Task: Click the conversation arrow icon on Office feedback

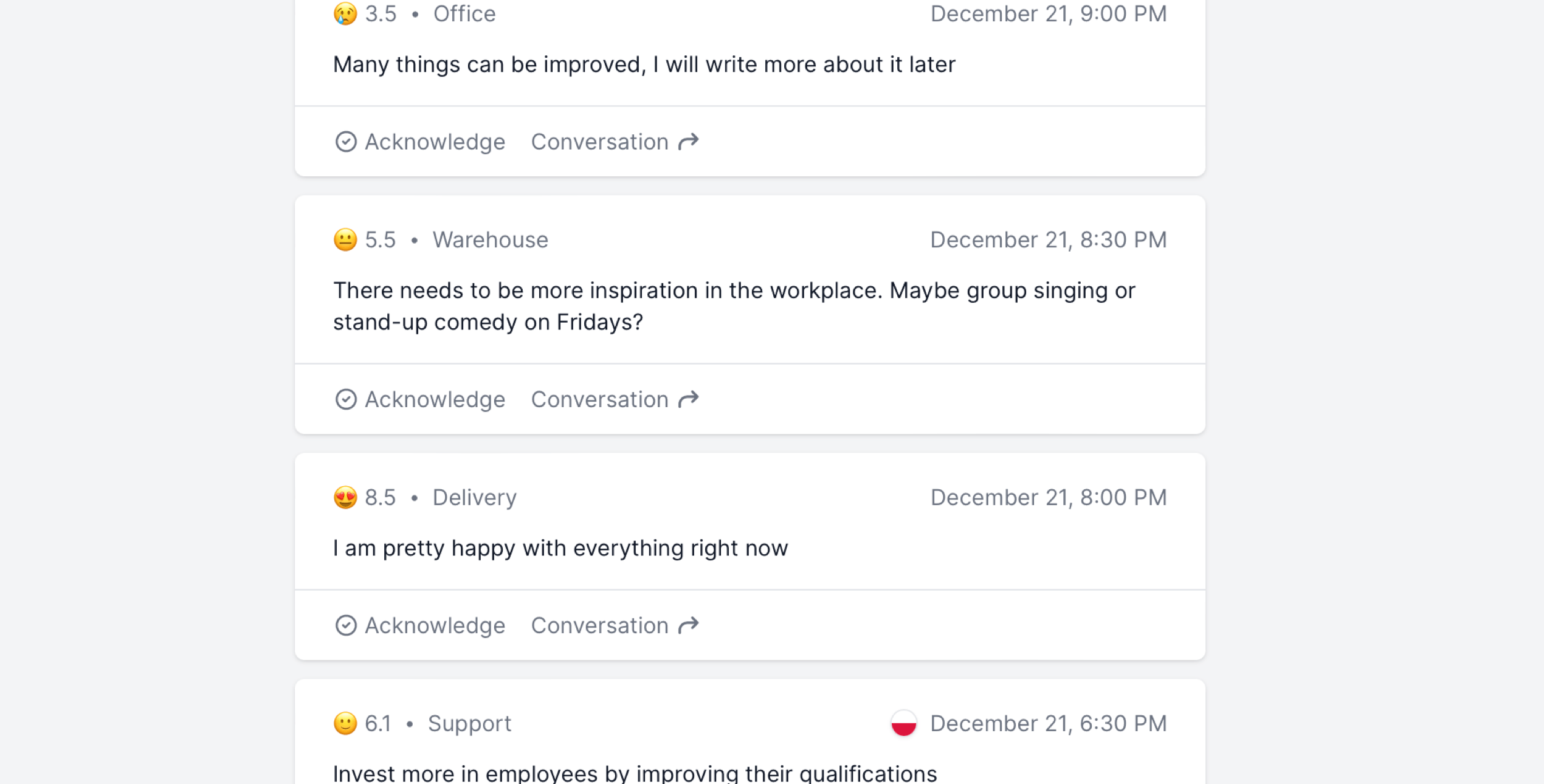Action: [689, 142]
